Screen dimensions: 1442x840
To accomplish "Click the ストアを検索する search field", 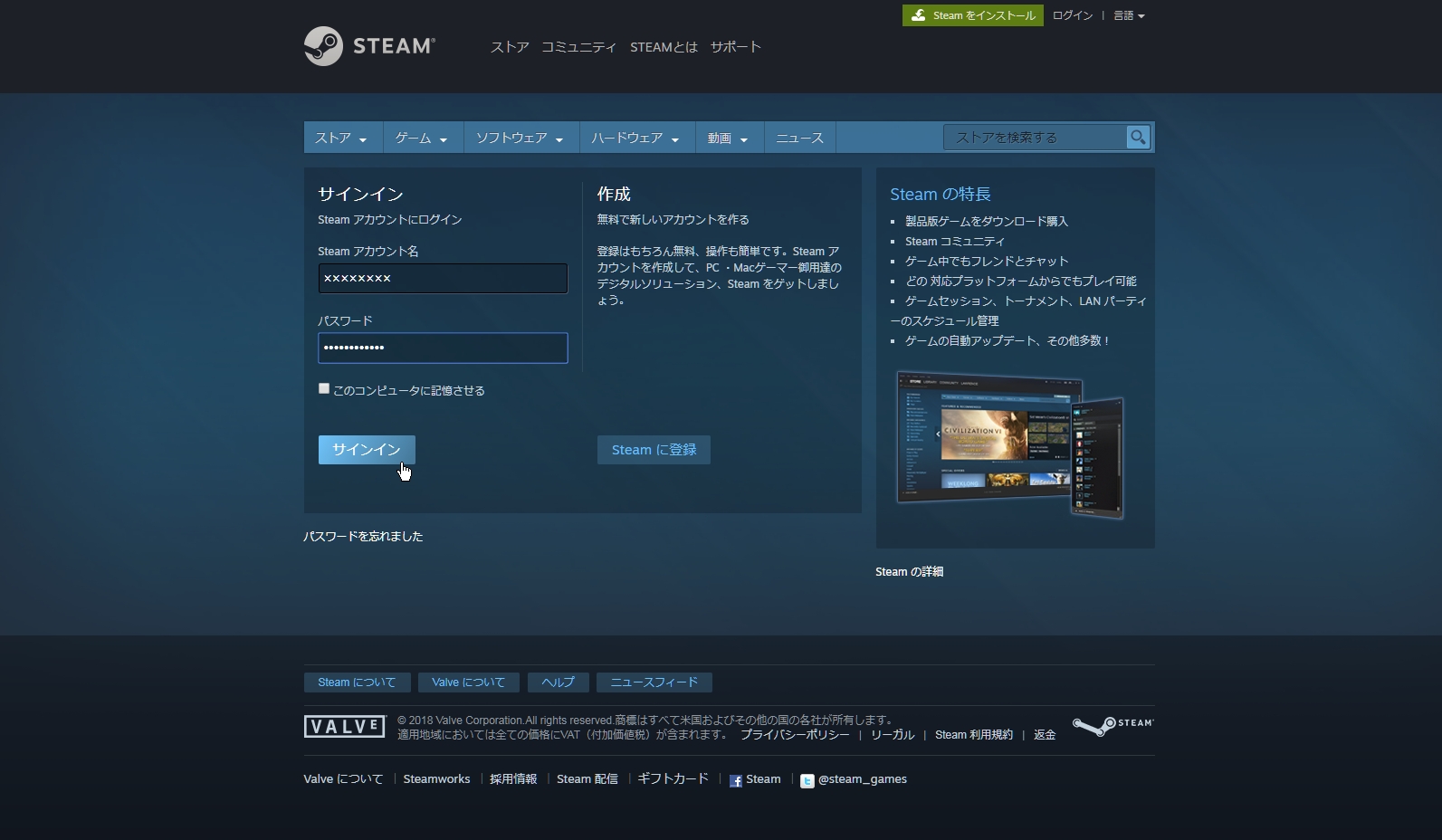I will [x=1035, y=138].
